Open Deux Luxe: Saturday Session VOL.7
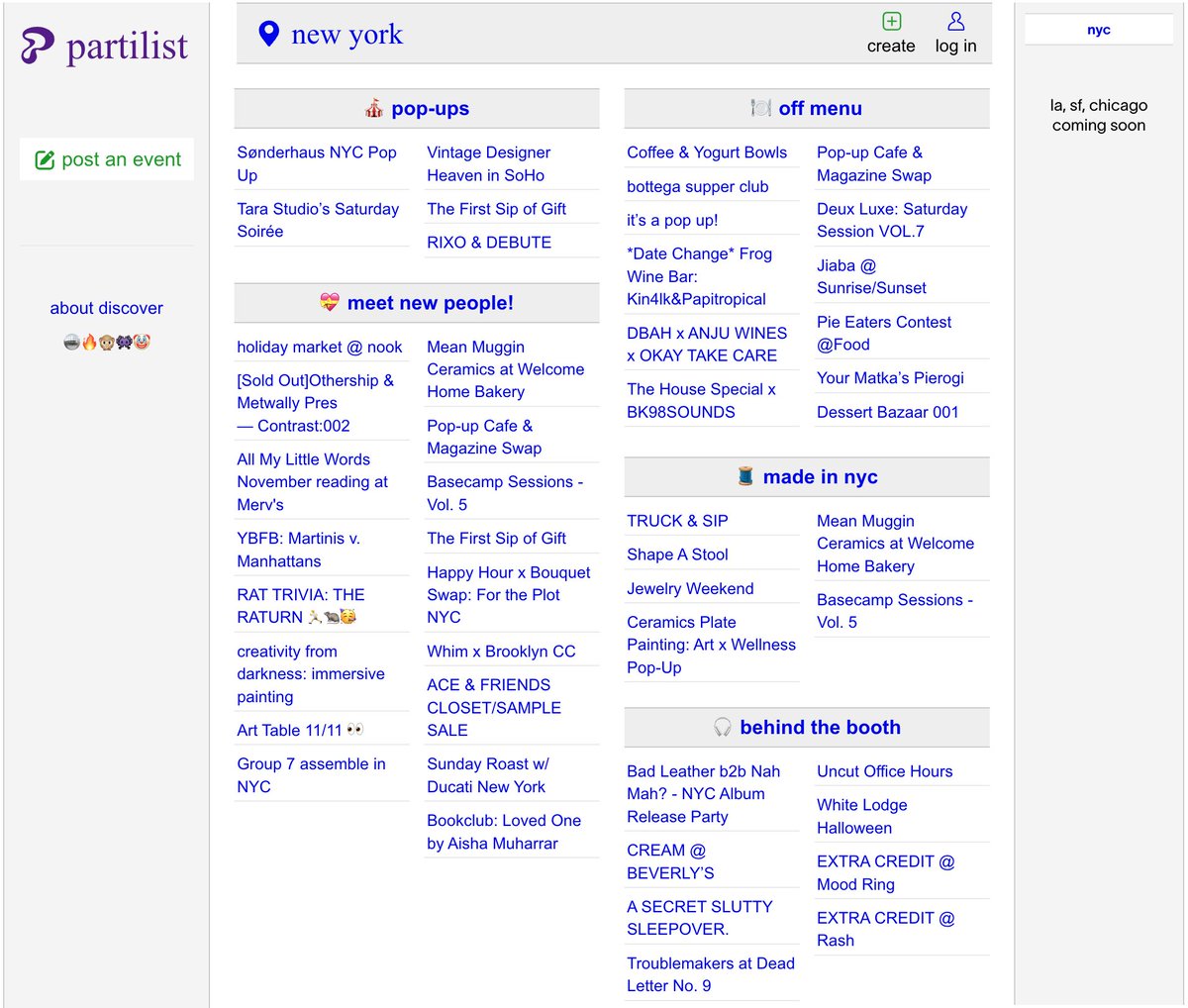 click(x=892, y=220)
